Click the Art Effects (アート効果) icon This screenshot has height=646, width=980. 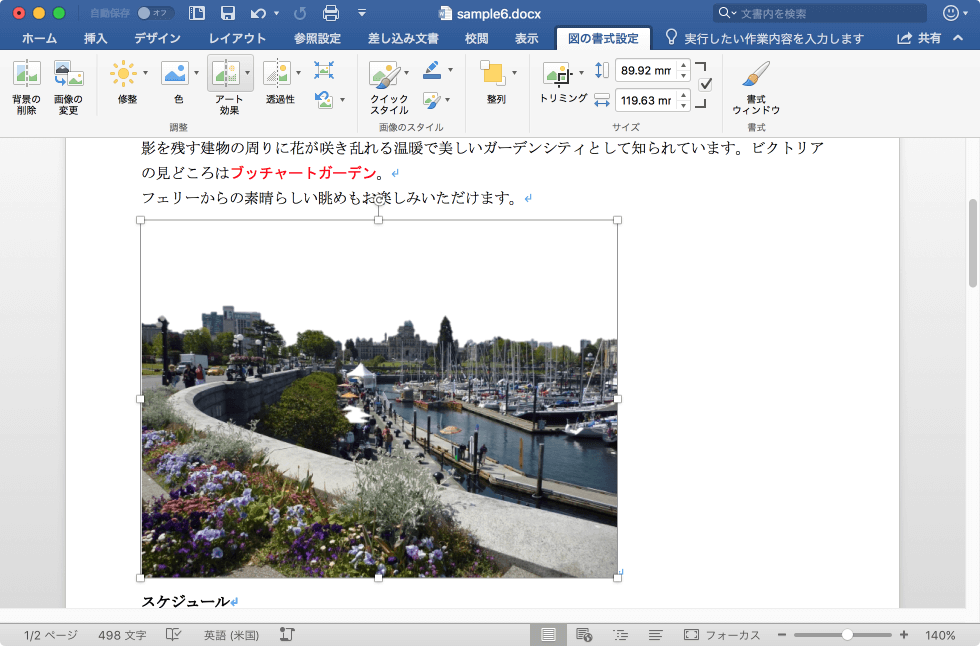click(224, 74)
